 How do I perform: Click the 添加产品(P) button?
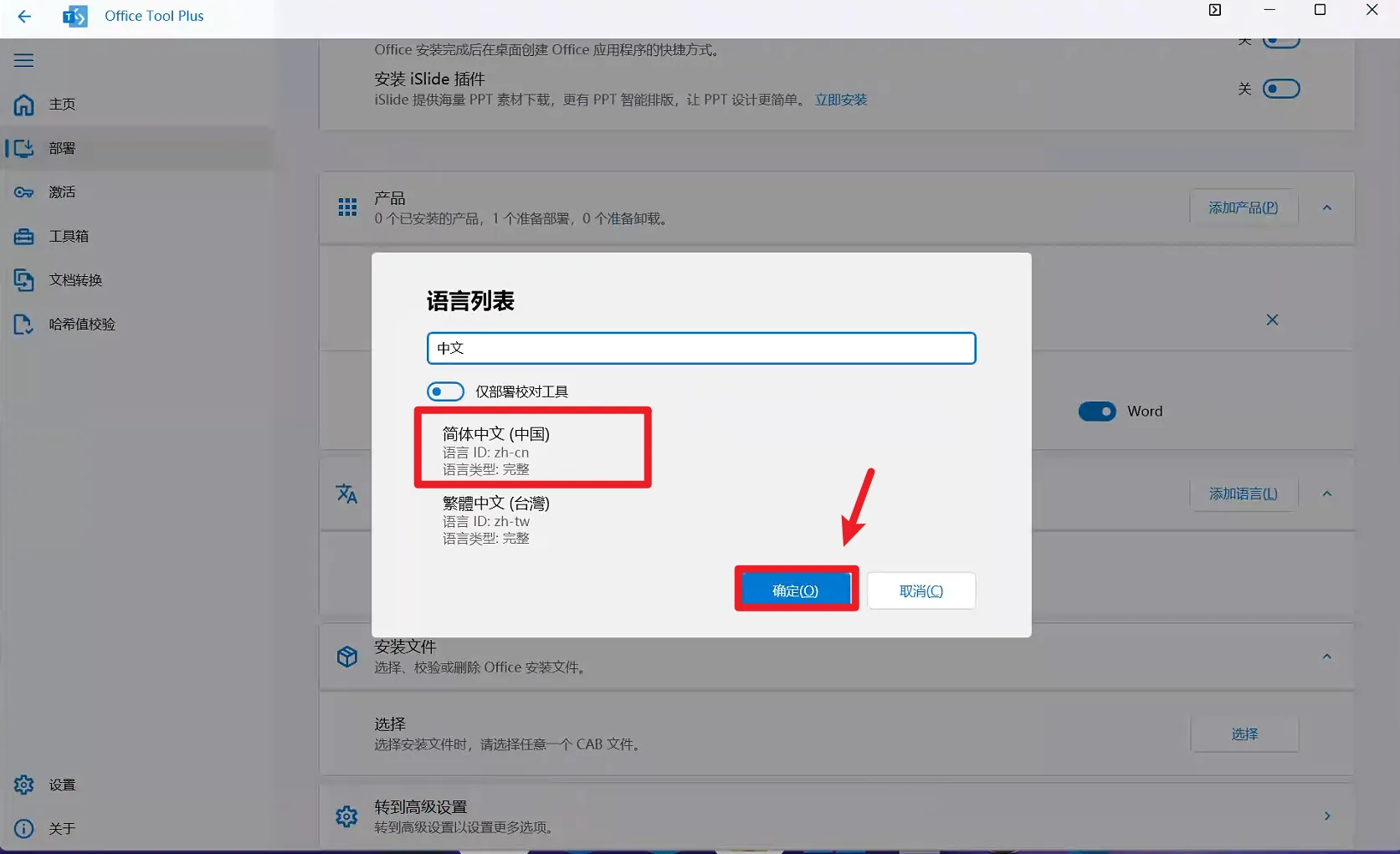(x=1244, y=207)
